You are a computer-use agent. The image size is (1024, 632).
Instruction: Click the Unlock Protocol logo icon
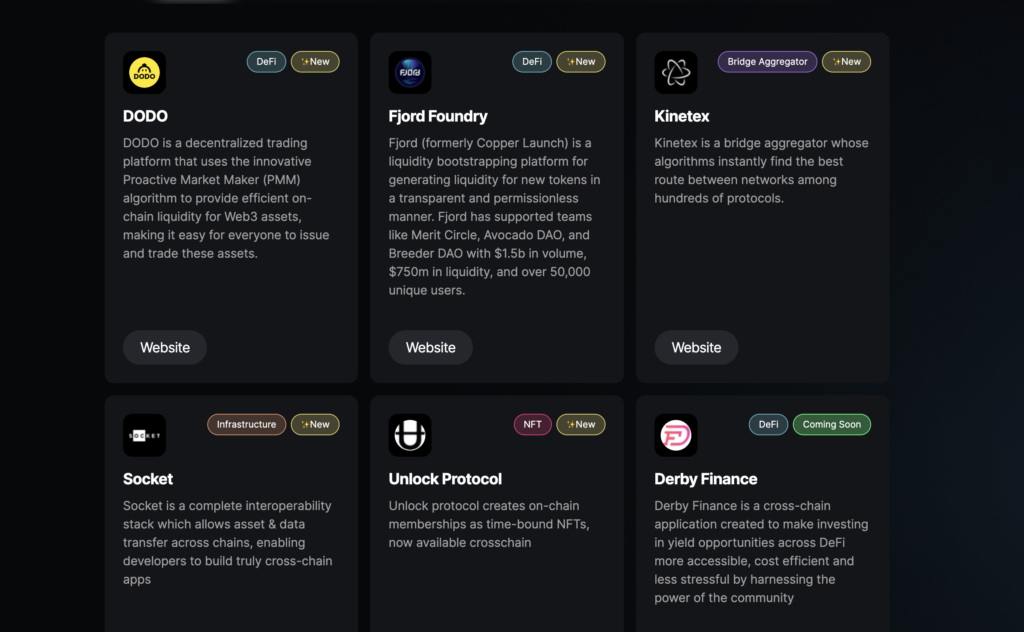(410, 436)
